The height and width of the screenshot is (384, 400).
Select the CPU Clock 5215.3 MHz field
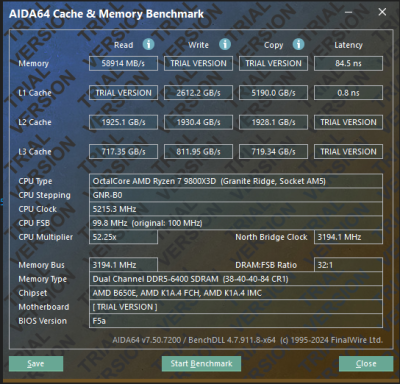(x=236, y=209)
